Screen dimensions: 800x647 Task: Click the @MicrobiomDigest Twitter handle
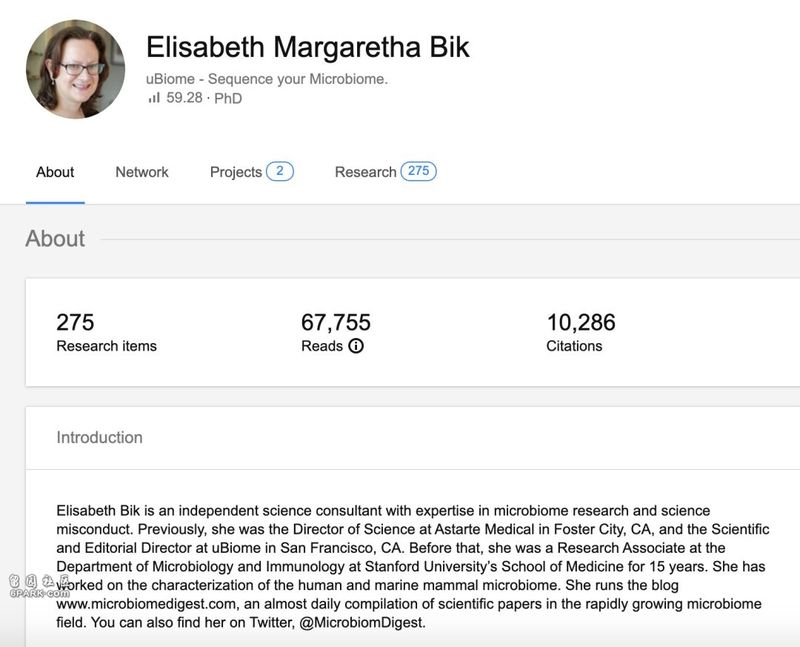361,623
